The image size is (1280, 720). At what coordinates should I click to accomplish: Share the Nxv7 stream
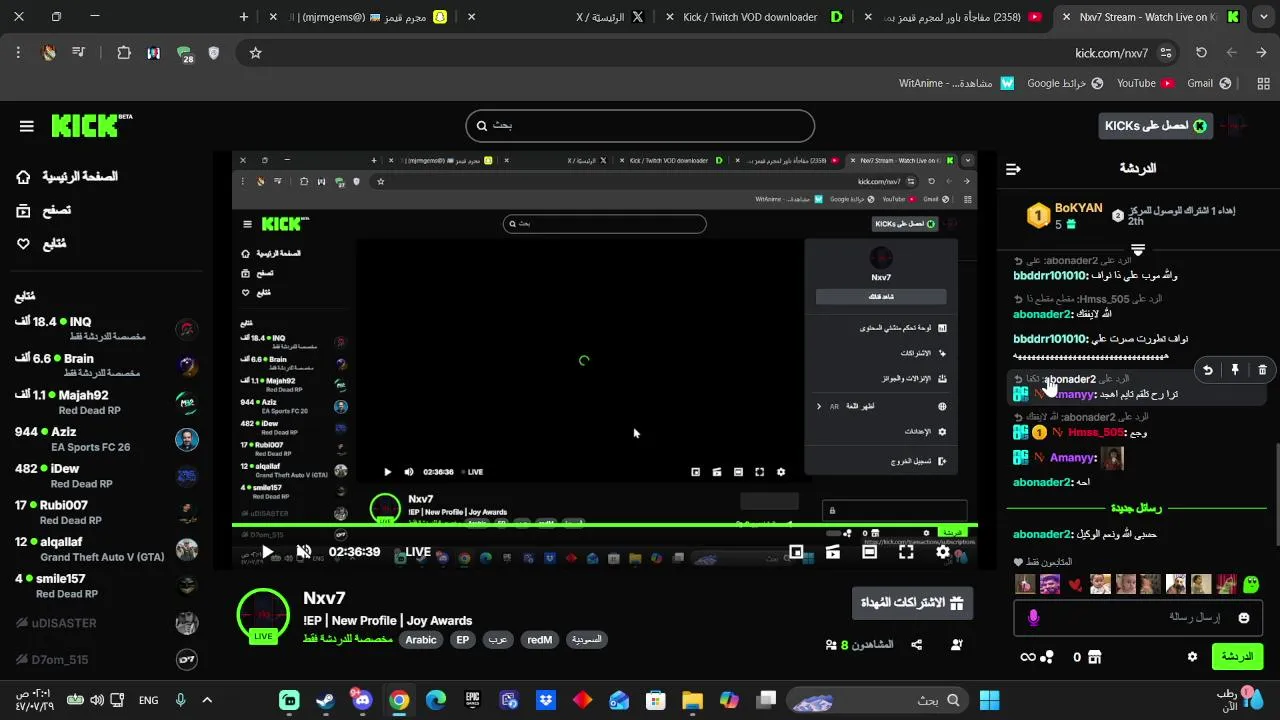tap(917, 645)
